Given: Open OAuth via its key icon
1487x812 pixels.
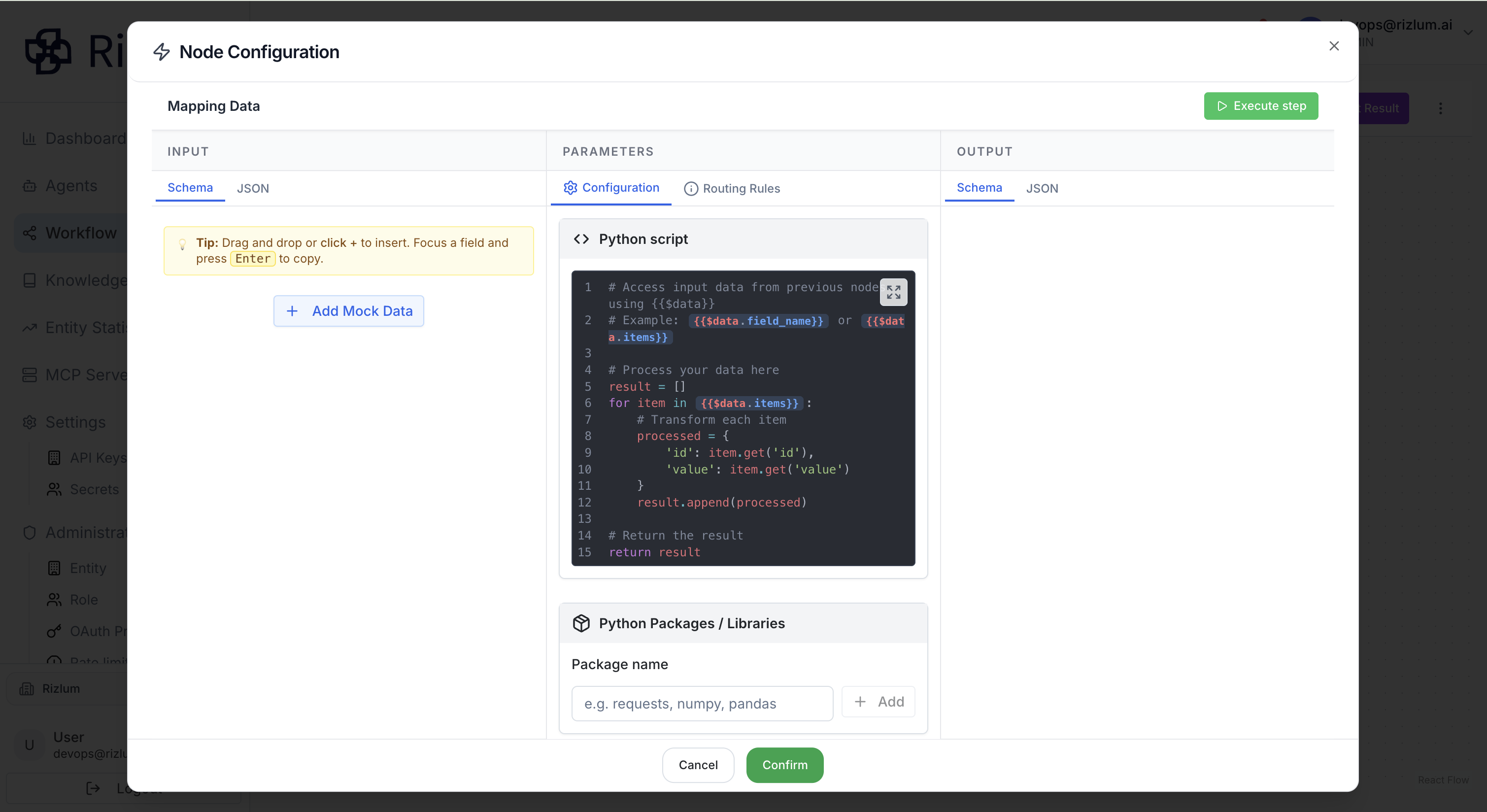Looking at the screenshot, I should [x=54, y=631].
